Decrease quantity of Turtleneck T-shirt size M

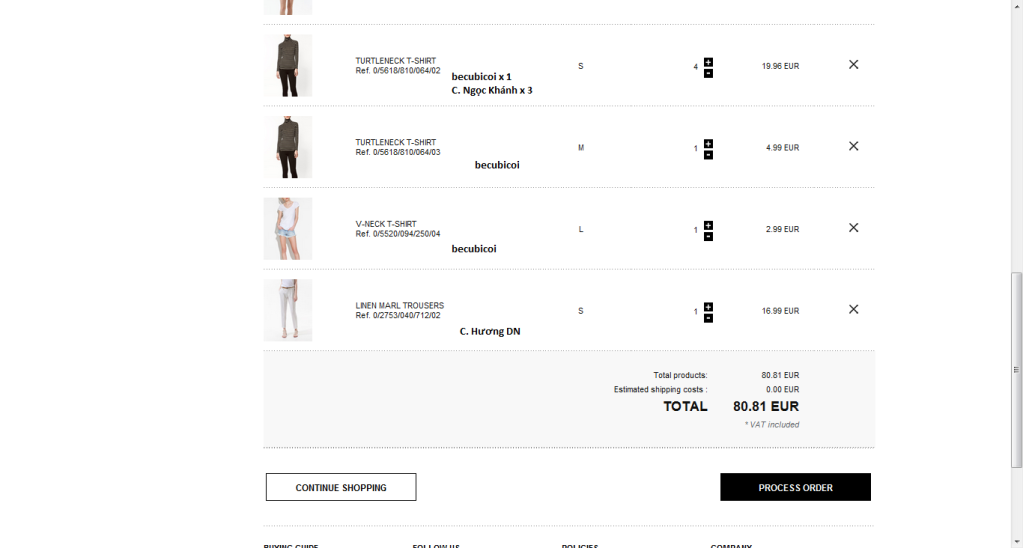[x=708, y=155]
